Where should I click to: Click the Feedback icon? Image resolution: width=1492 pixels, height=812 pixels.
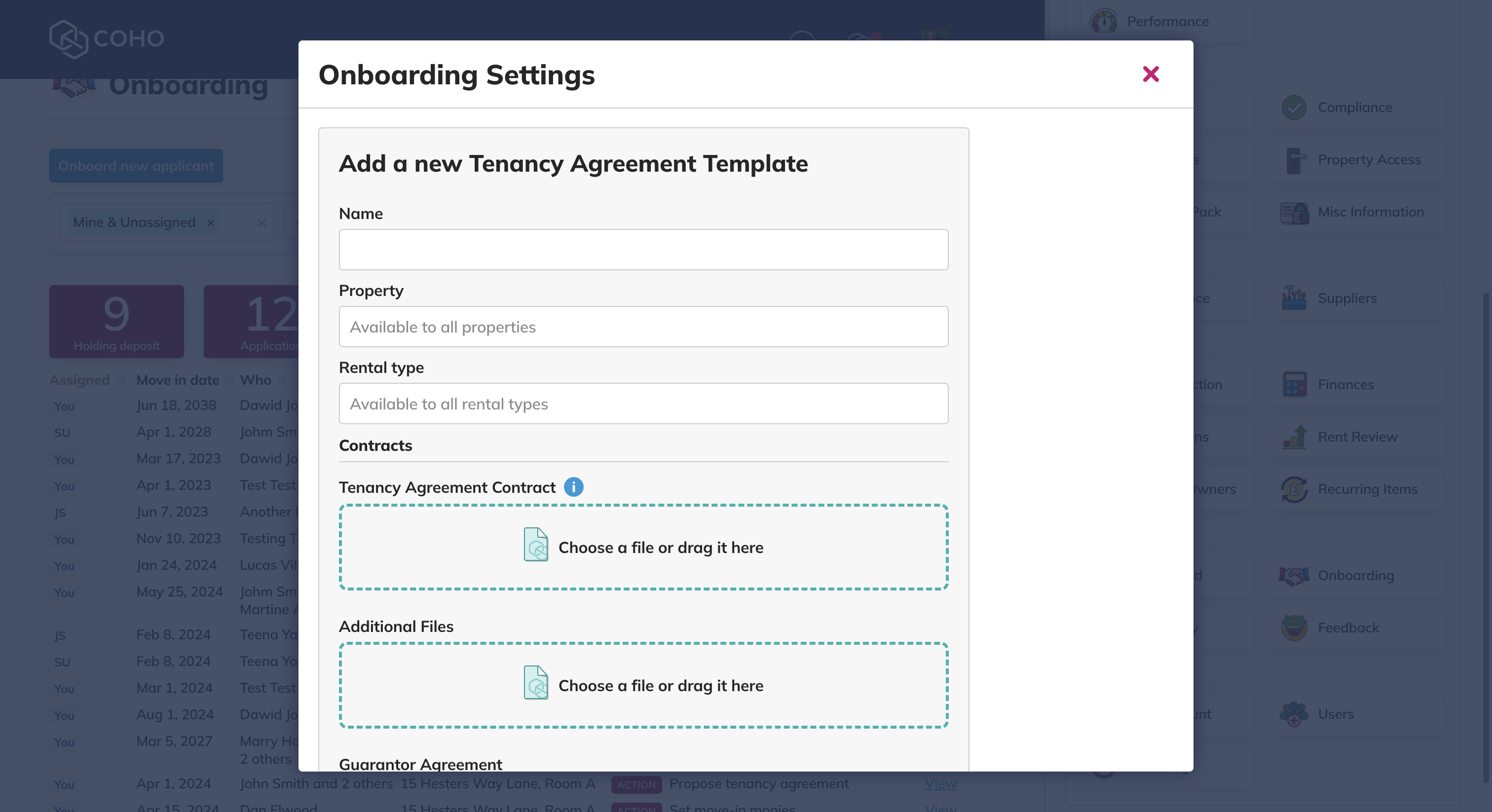(x=1294, y=628)
